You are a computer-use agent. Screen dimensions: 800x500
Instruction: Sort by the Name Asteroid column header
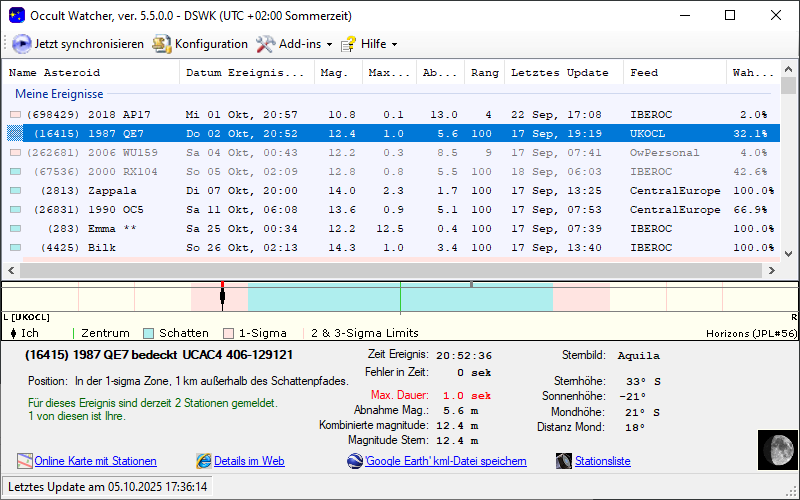55,73
